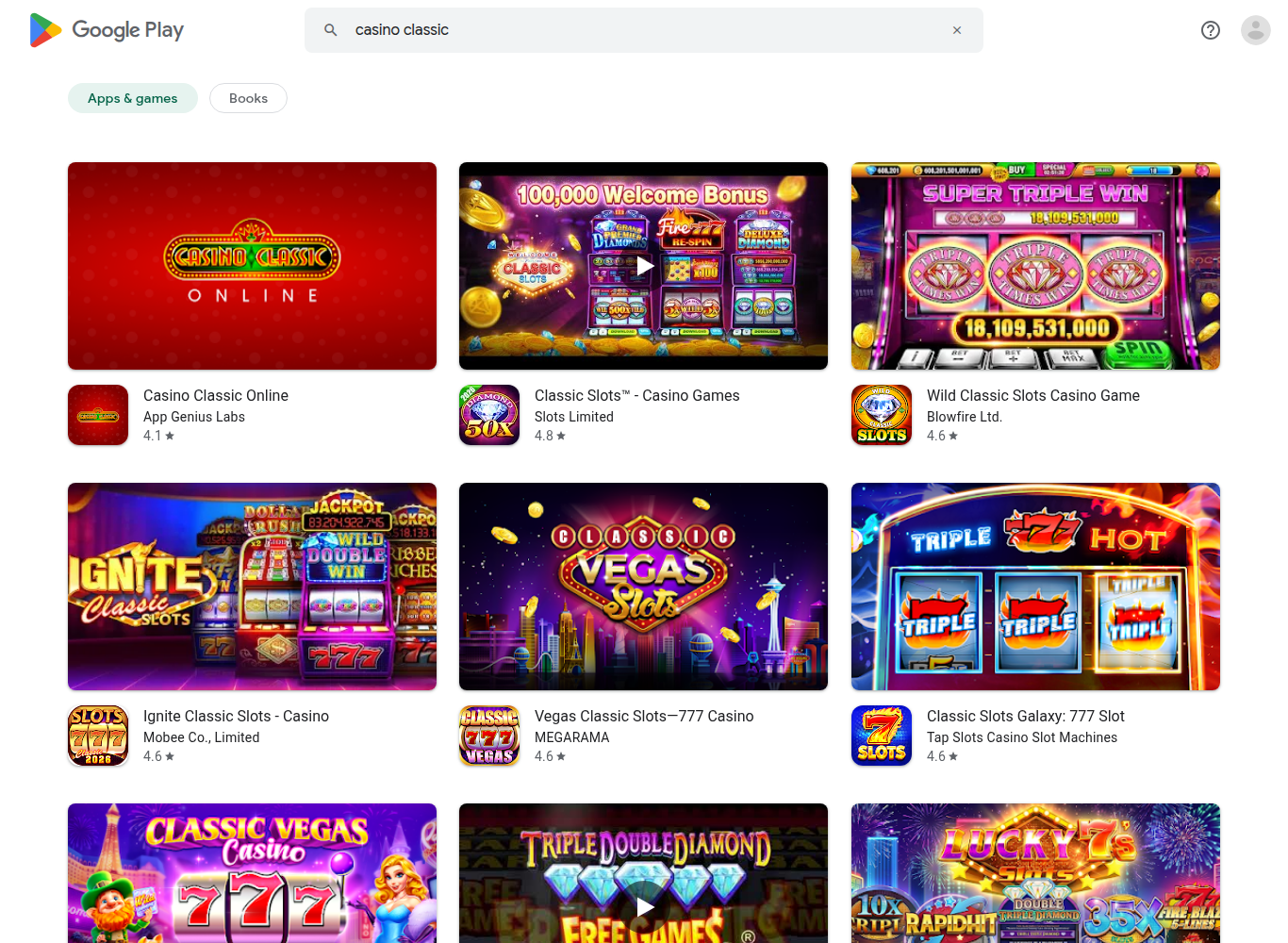
Task: Click Vegas Classic Slots—777 Casino title
Action: 644,717
